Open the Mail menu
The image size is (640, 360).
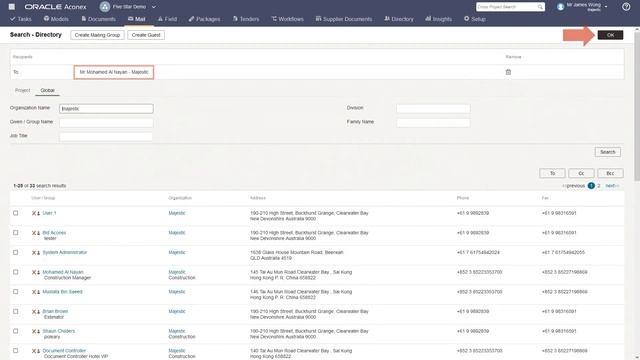pyautogui.click(x=136, y=19)
